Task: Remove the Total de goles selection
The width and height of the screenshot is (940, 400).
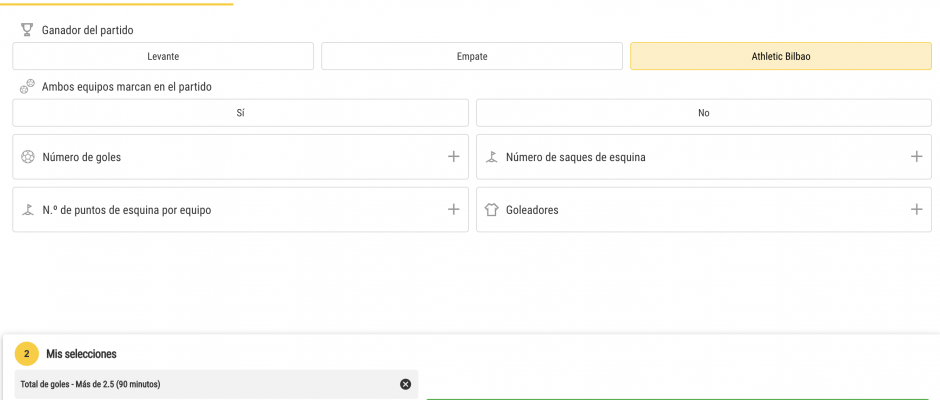Action: click(x=405, y=384)
